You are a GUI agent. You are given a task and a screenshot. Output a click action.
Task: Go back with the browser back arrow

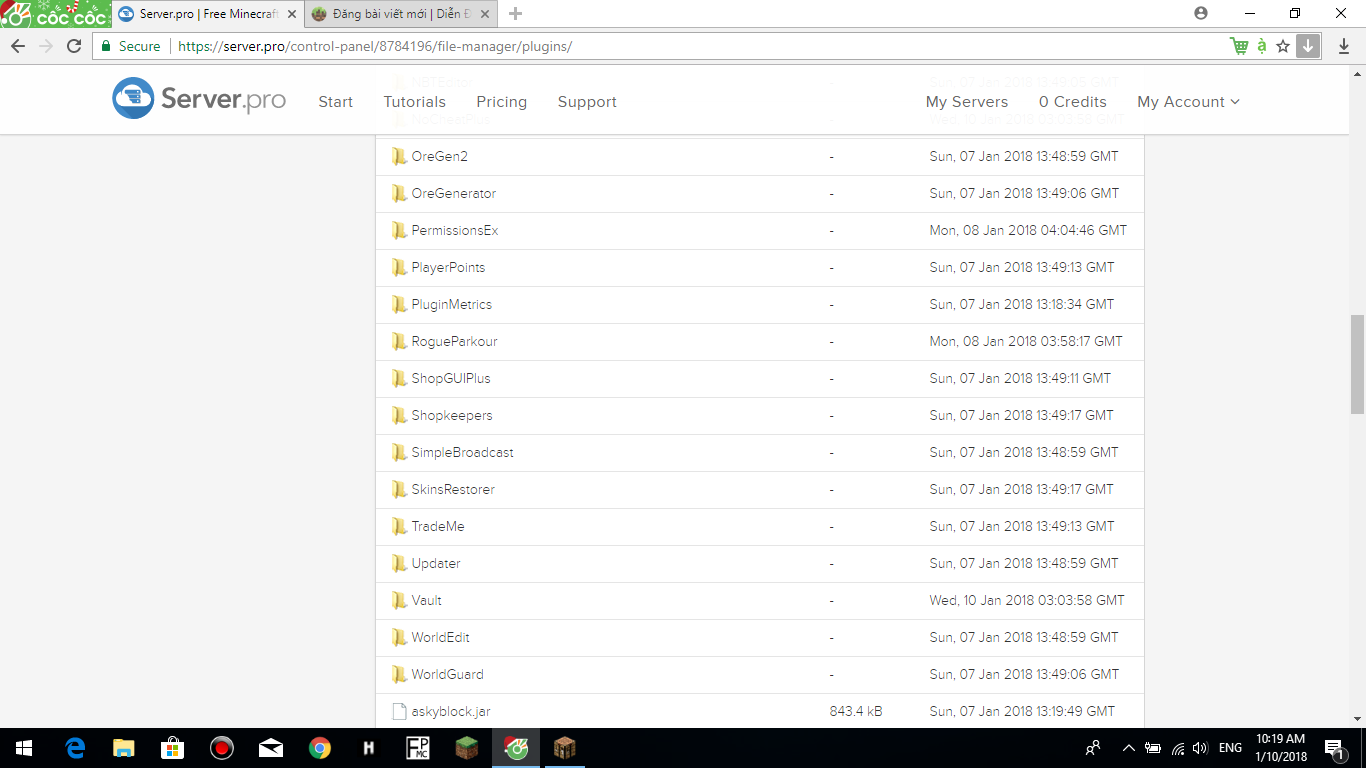pos(18,46)
